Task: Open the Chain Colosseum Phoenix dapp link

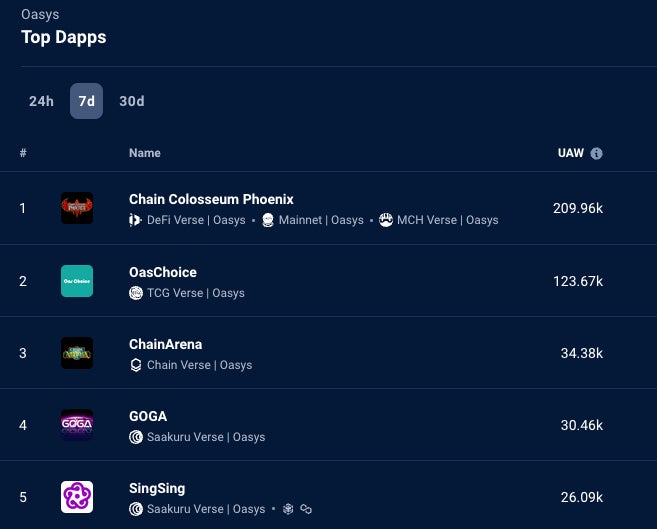Action: point(211,199)
